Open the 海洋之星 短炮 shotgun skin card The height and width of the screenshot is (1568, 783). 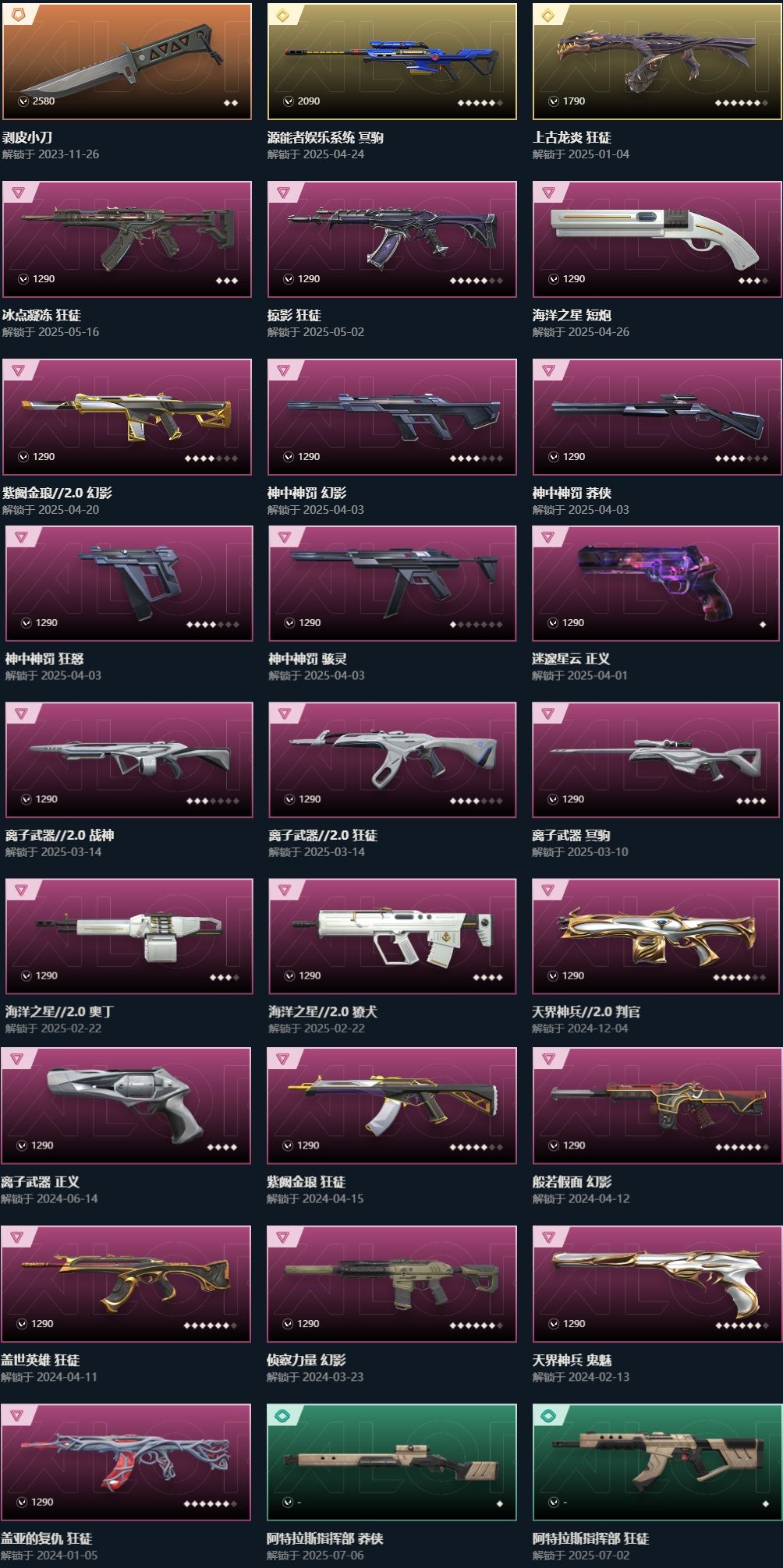coord(657,239)
